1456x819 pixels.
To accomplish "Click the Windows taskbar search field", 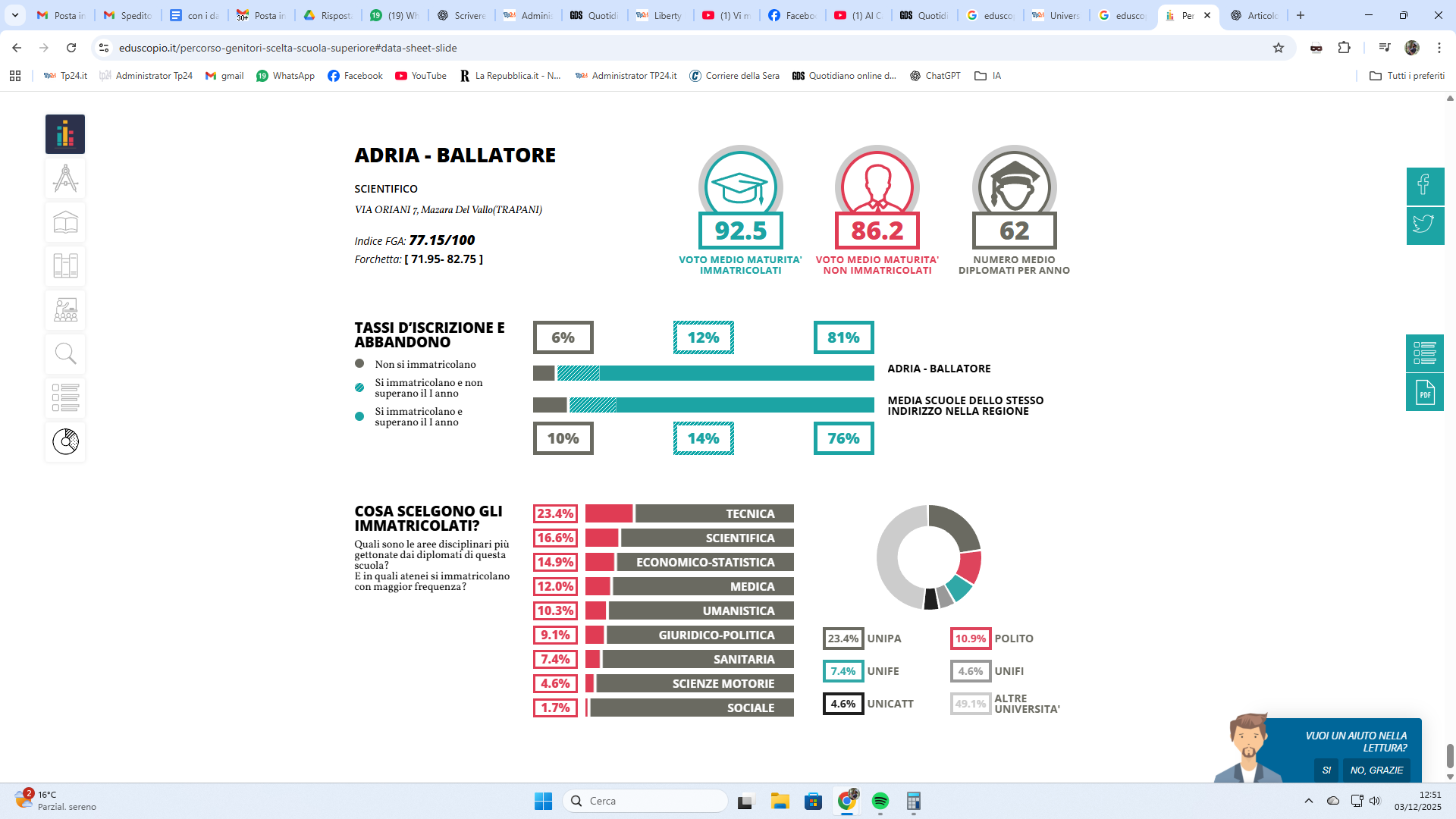I will pyautogui.click(x=645, y=801).
